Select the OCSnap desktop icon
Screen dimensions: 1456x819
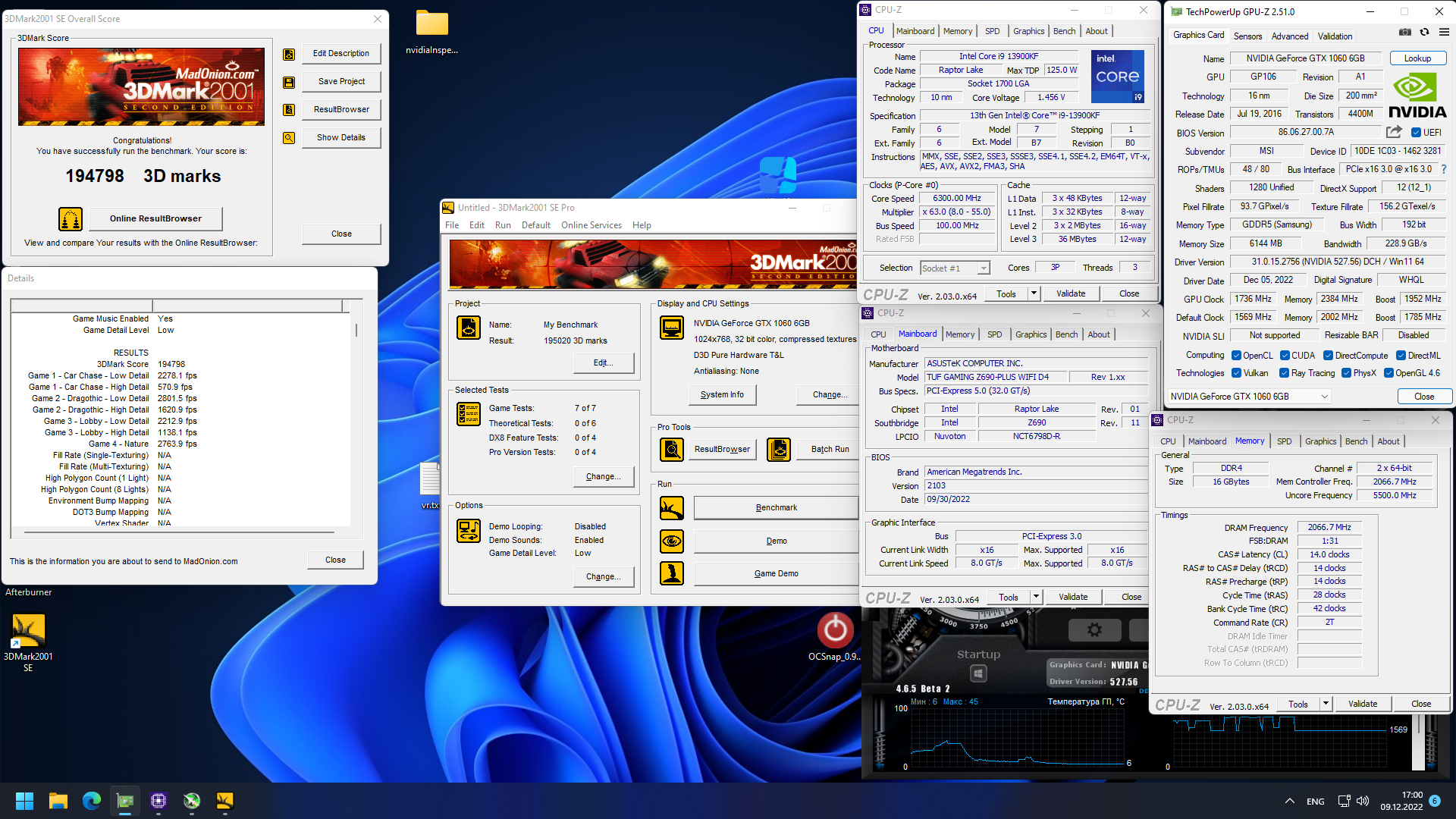coord(835,637)
